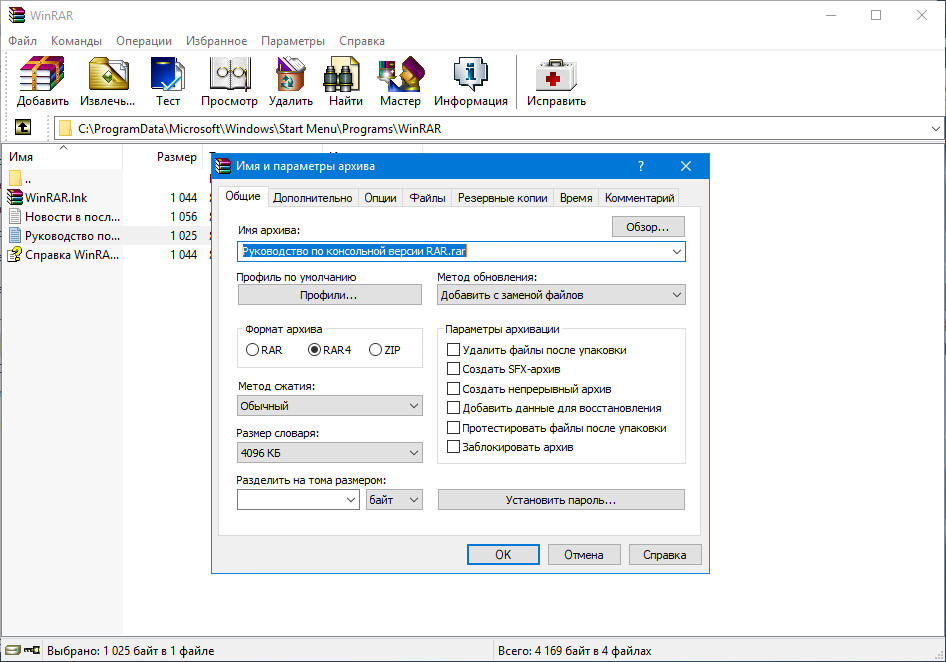Select the ZIP archive format
This screenshot has height=662, width=946.
376,350
